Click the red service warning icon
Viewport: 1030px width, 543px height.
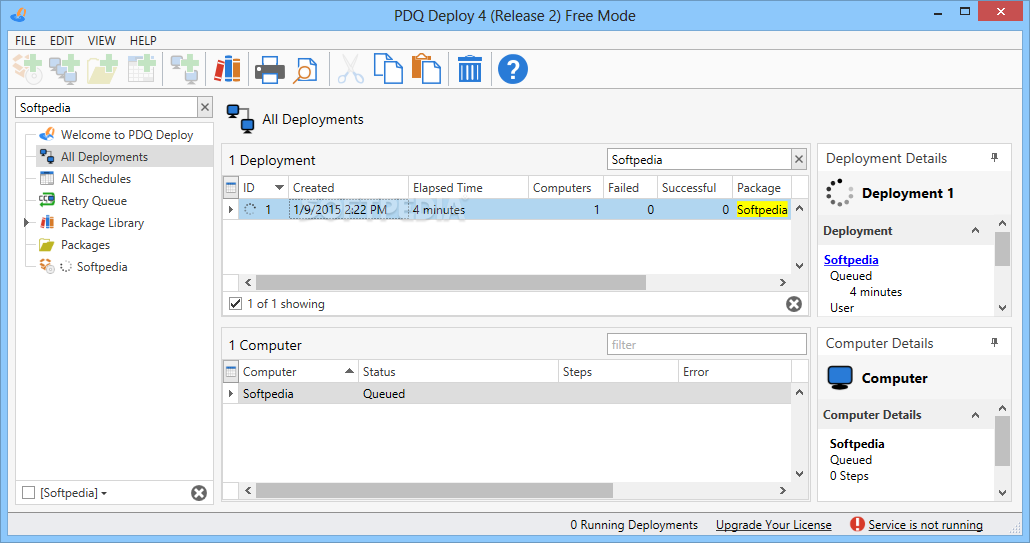click(x=857, y=524)
